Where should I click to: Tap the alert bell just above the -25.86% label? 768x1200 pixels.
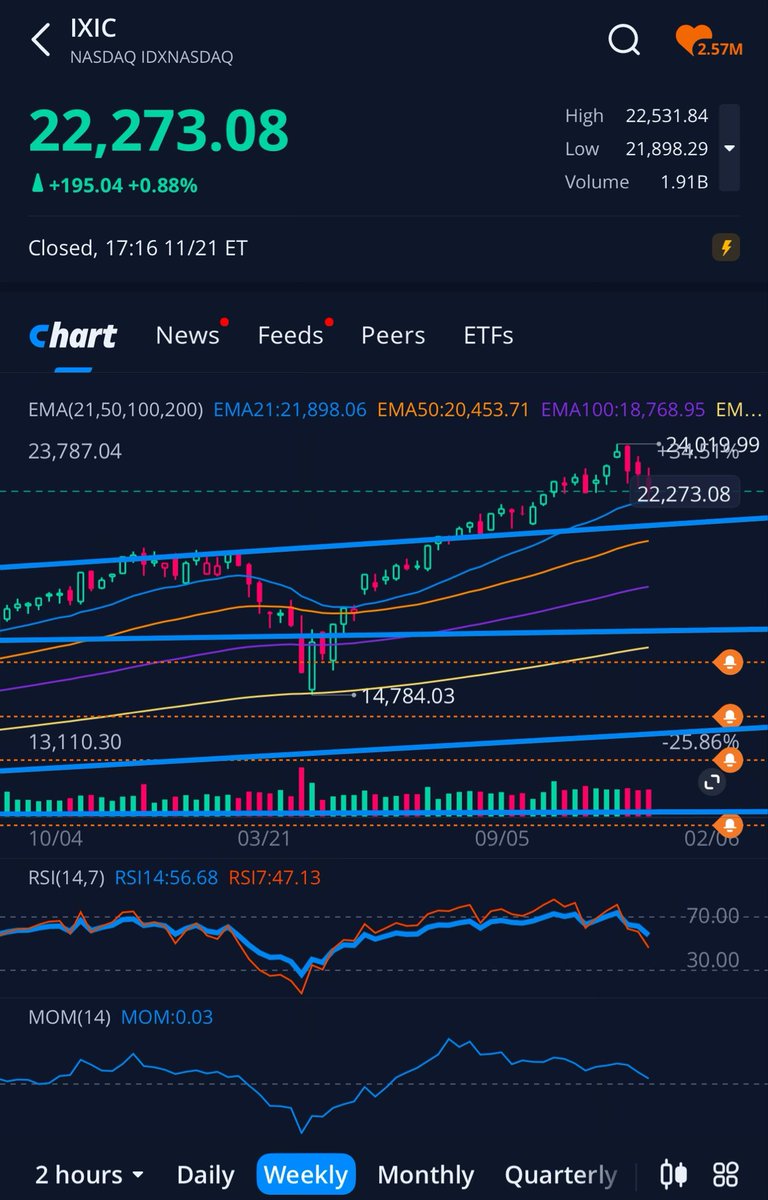730,716
